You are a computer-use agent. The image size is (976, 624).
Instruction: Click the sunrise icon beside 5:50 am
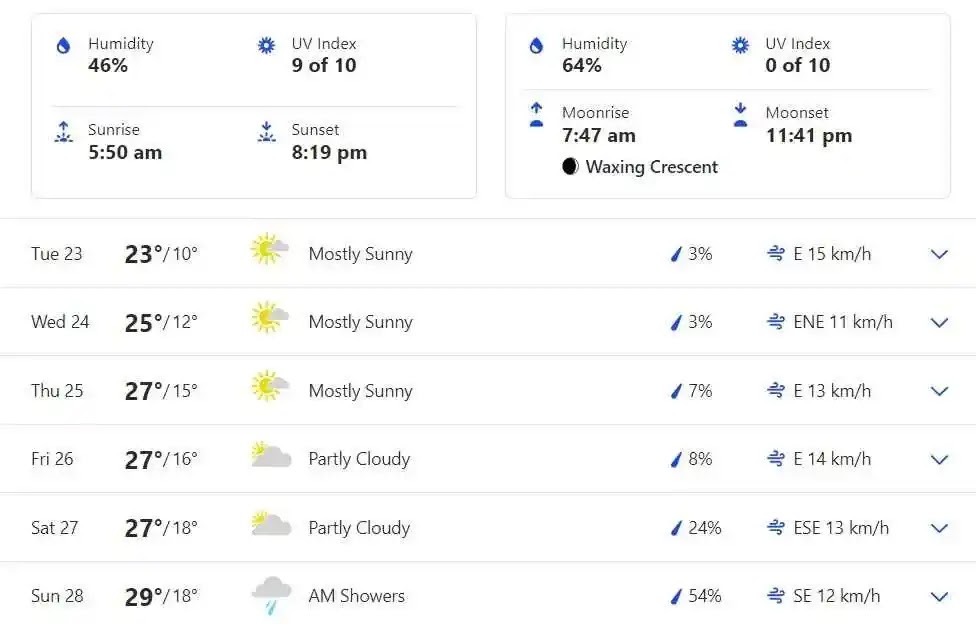click(63, 132)
